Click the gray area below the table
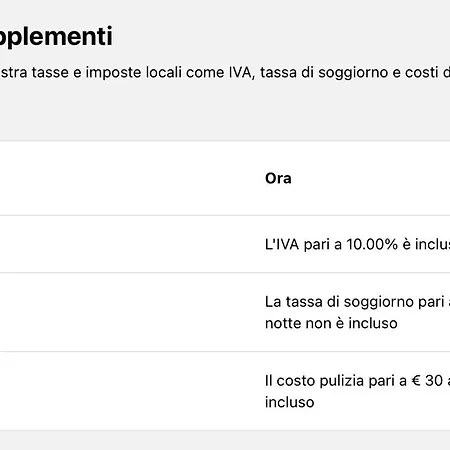The height and width of the screenshot is (450, 450). (x=225, y=440)
